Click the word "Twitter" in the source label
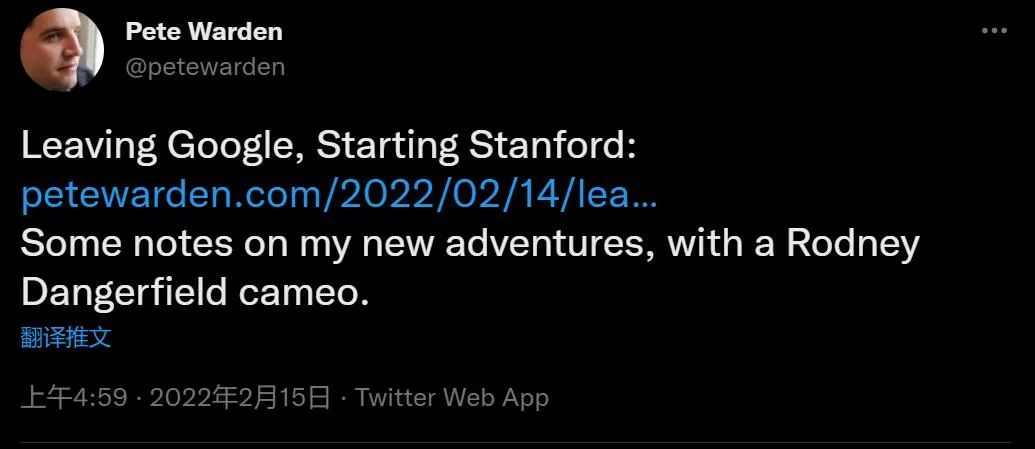1035x449 pixels. point(396,397)
